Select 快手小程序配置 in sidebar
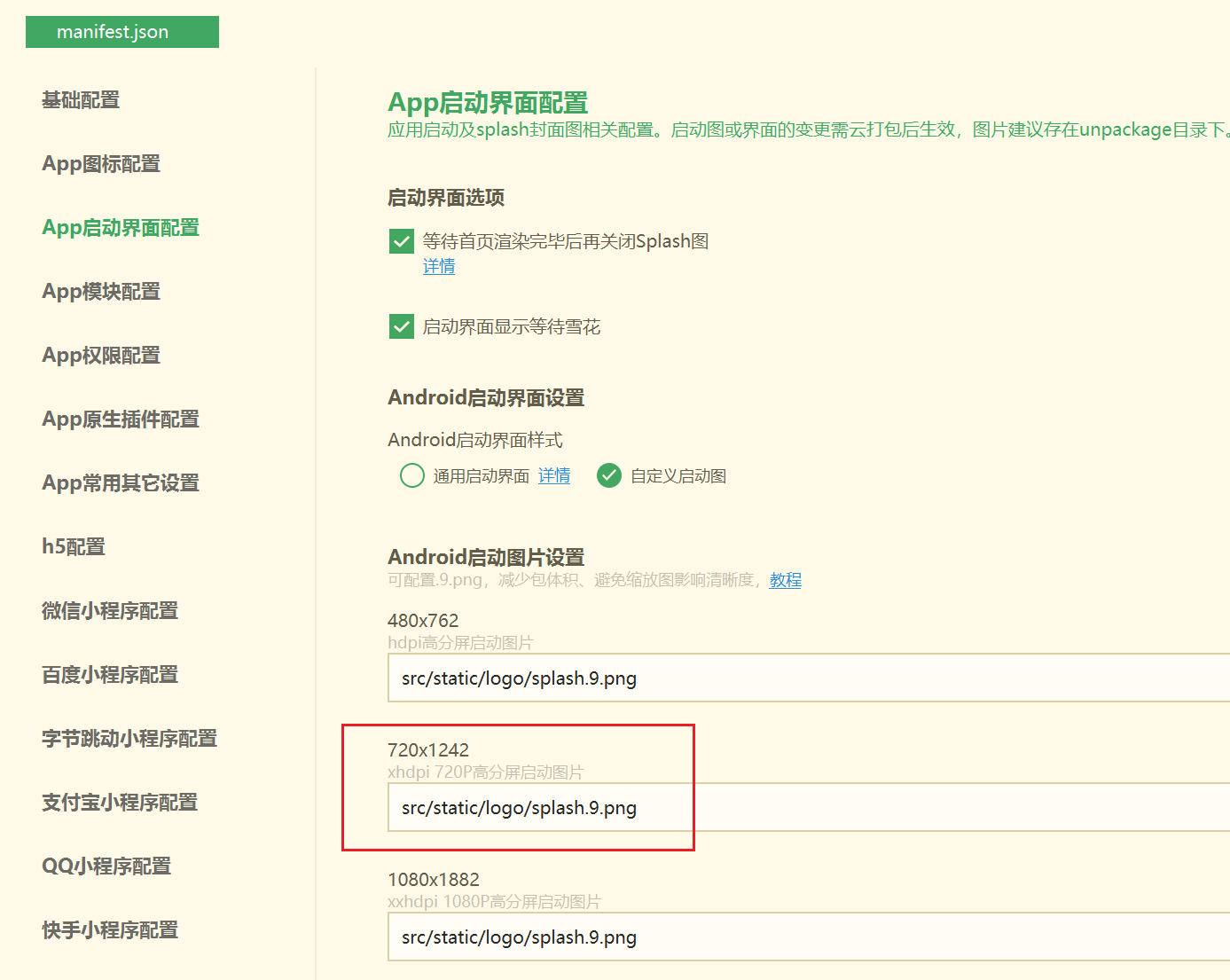1230x980 pixels. tap(109, 929)
